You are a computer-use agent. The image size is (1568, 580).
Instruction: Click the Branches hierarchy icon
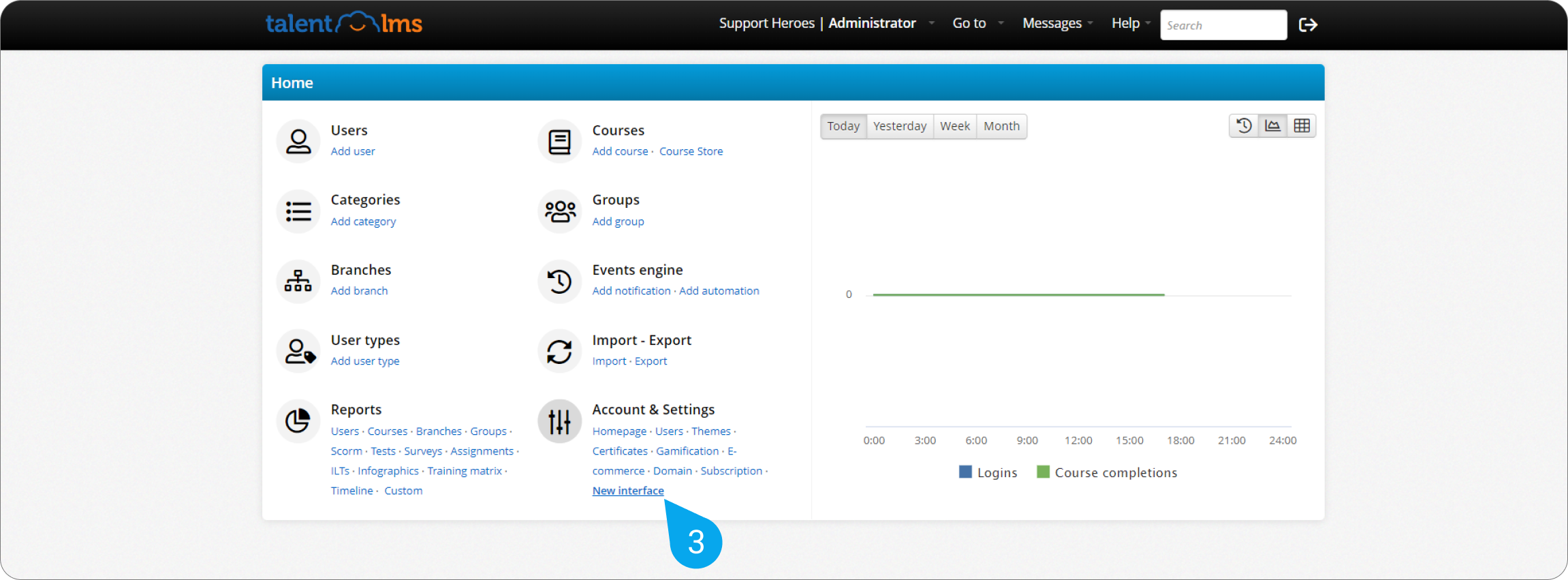click(298, 281)
